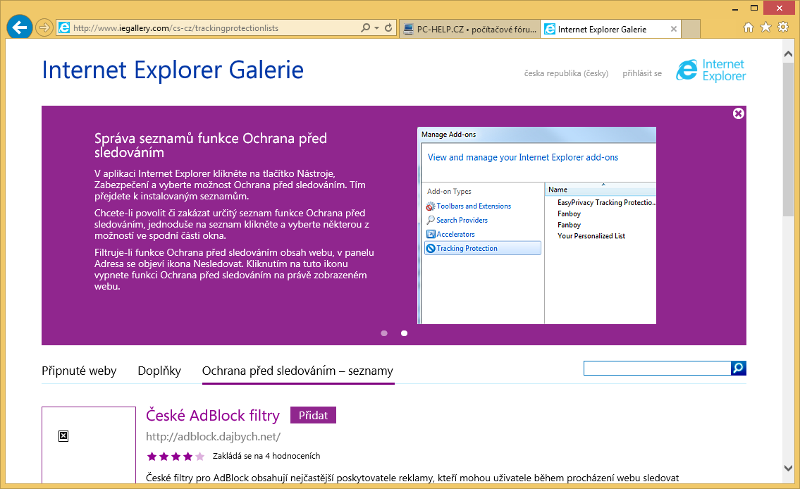
Task: Open the Doplňky tab
Action: tap(159, 371)
